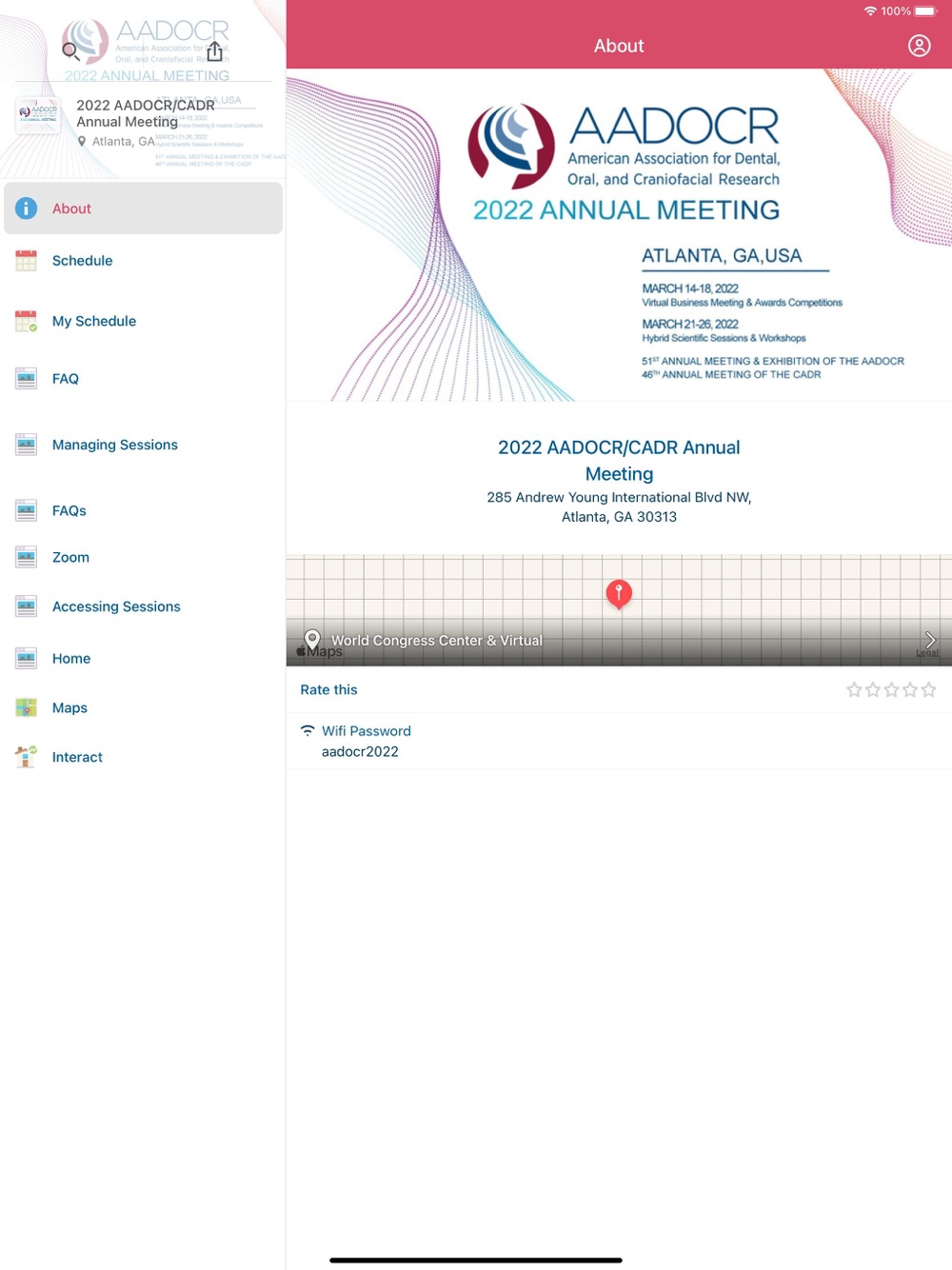Rate five stars
Viewport: 952px width, 1270px height.
pos(928,689)
